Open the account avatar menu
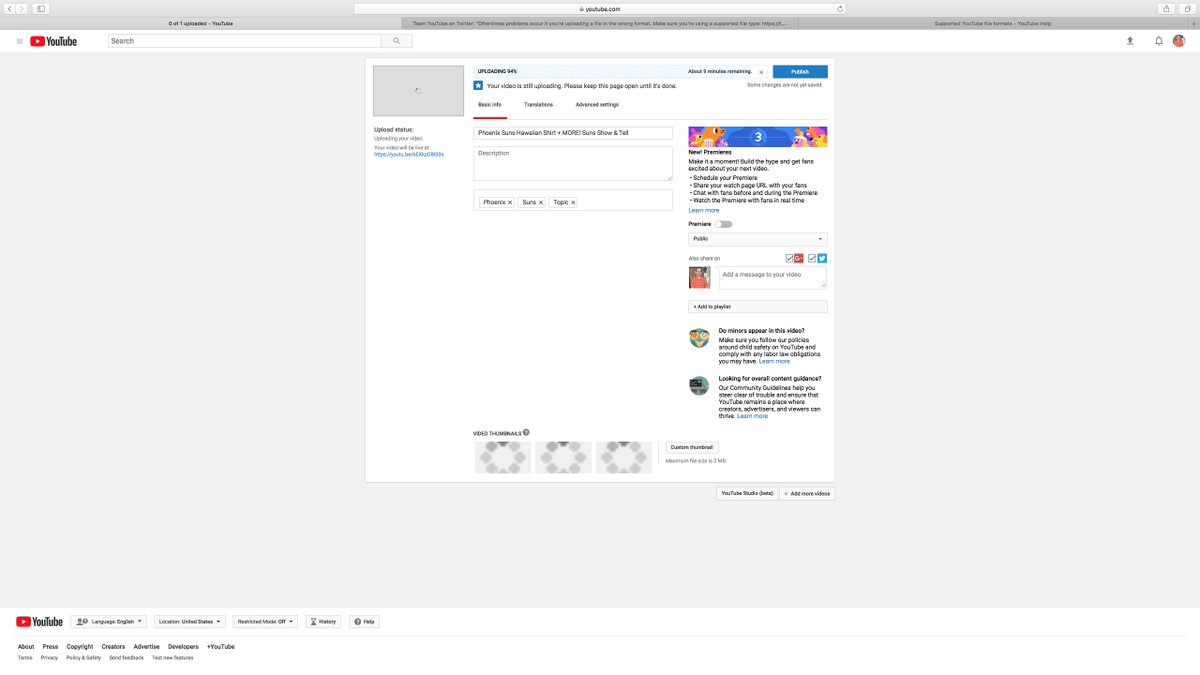The width and height of the screenshot is (1200, 675). click(x=1179, y=41)
